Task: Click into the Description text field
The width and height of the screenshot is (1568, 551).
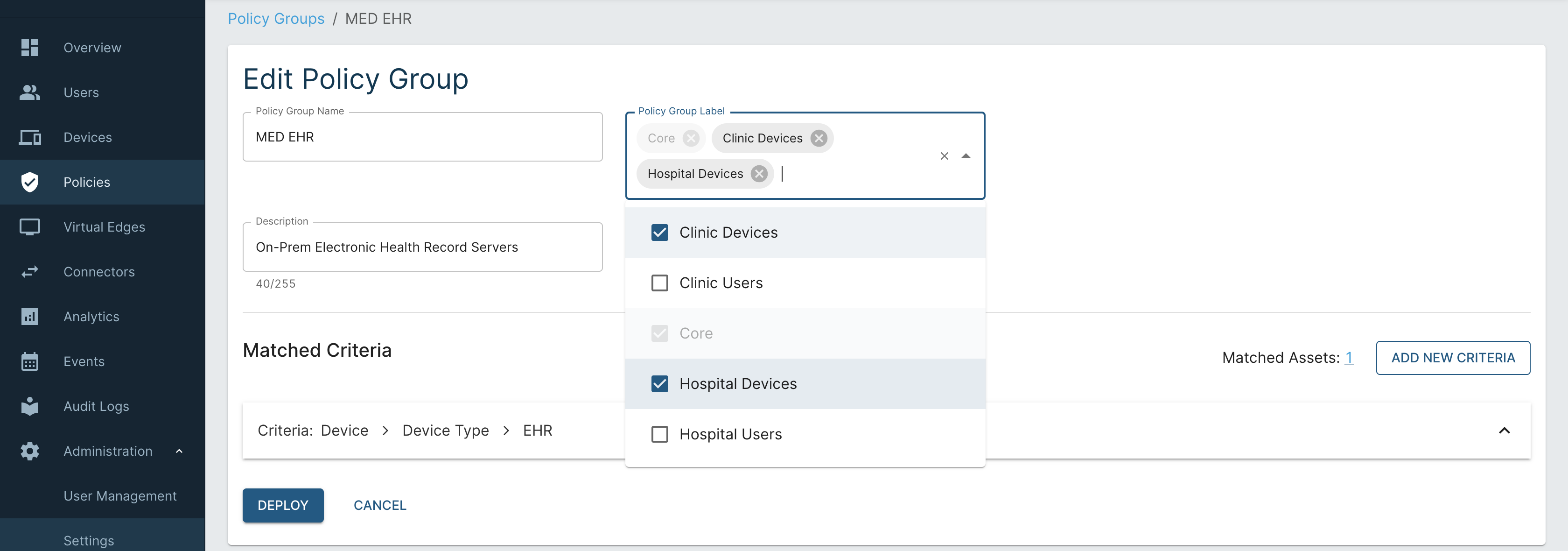Action: click(x=422, y=247)
